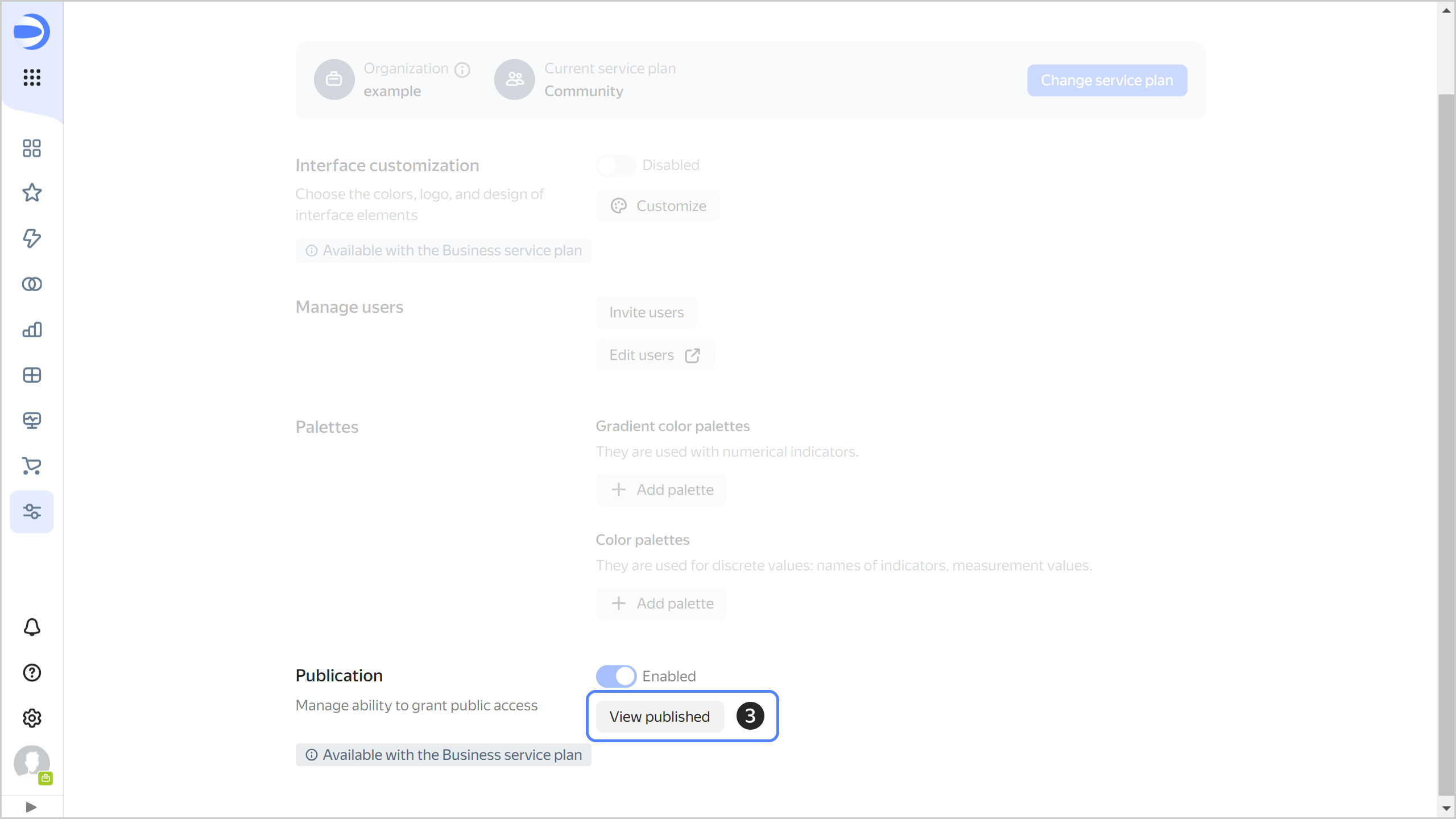Open the help question mark menu

[32, 673]
